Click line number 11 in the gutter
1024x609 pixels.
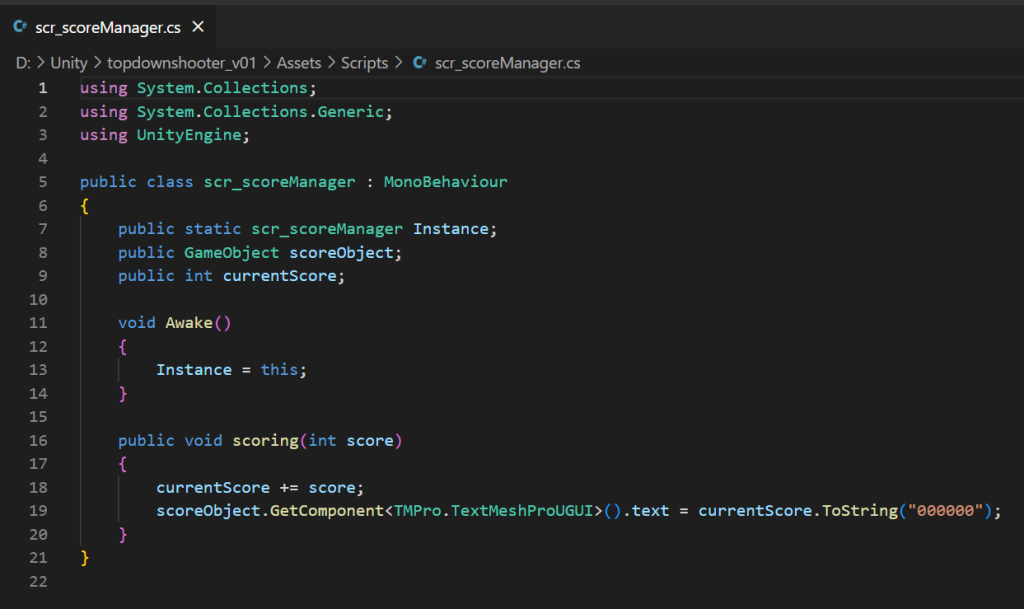tap(39, 323)
